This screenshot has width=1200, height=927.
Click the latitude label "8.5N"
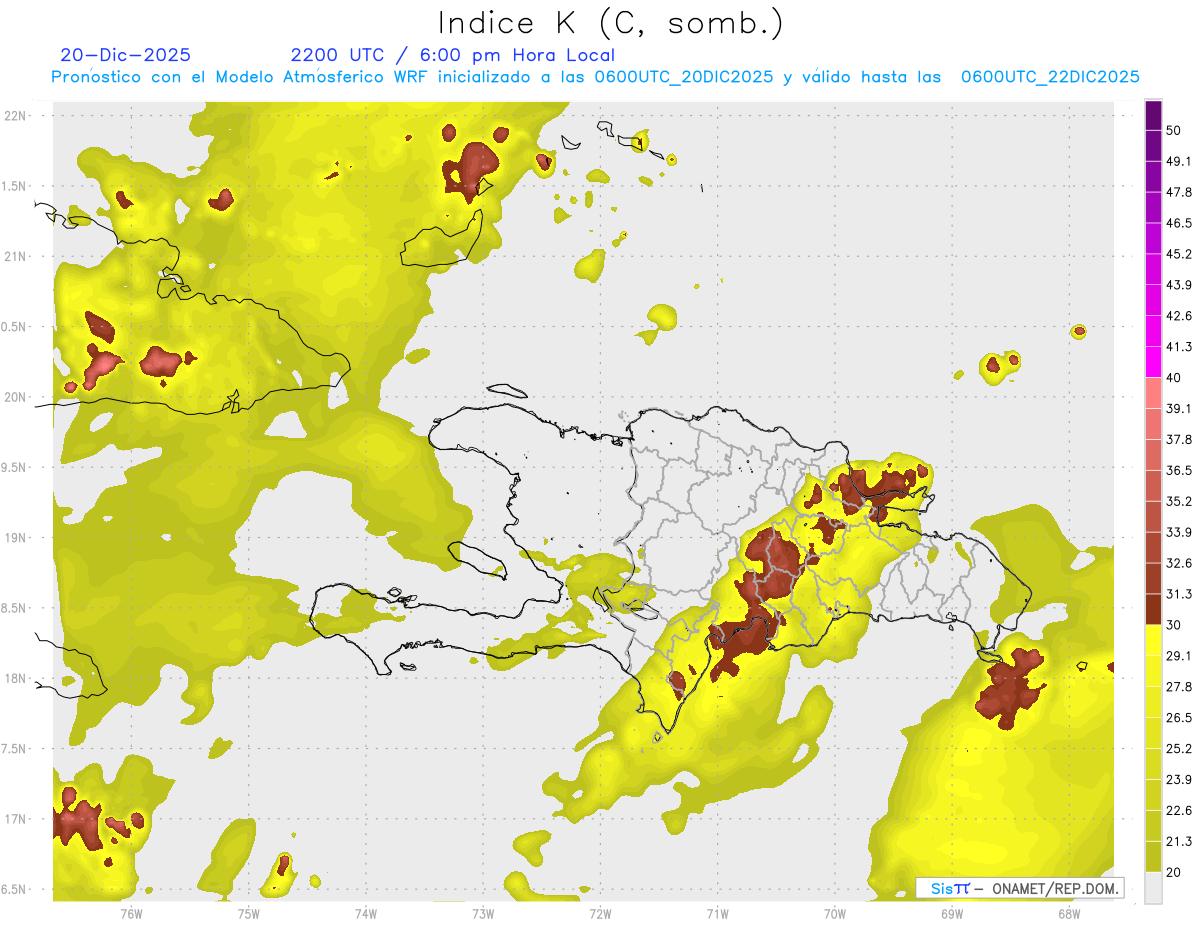click(x=15, y=609)
